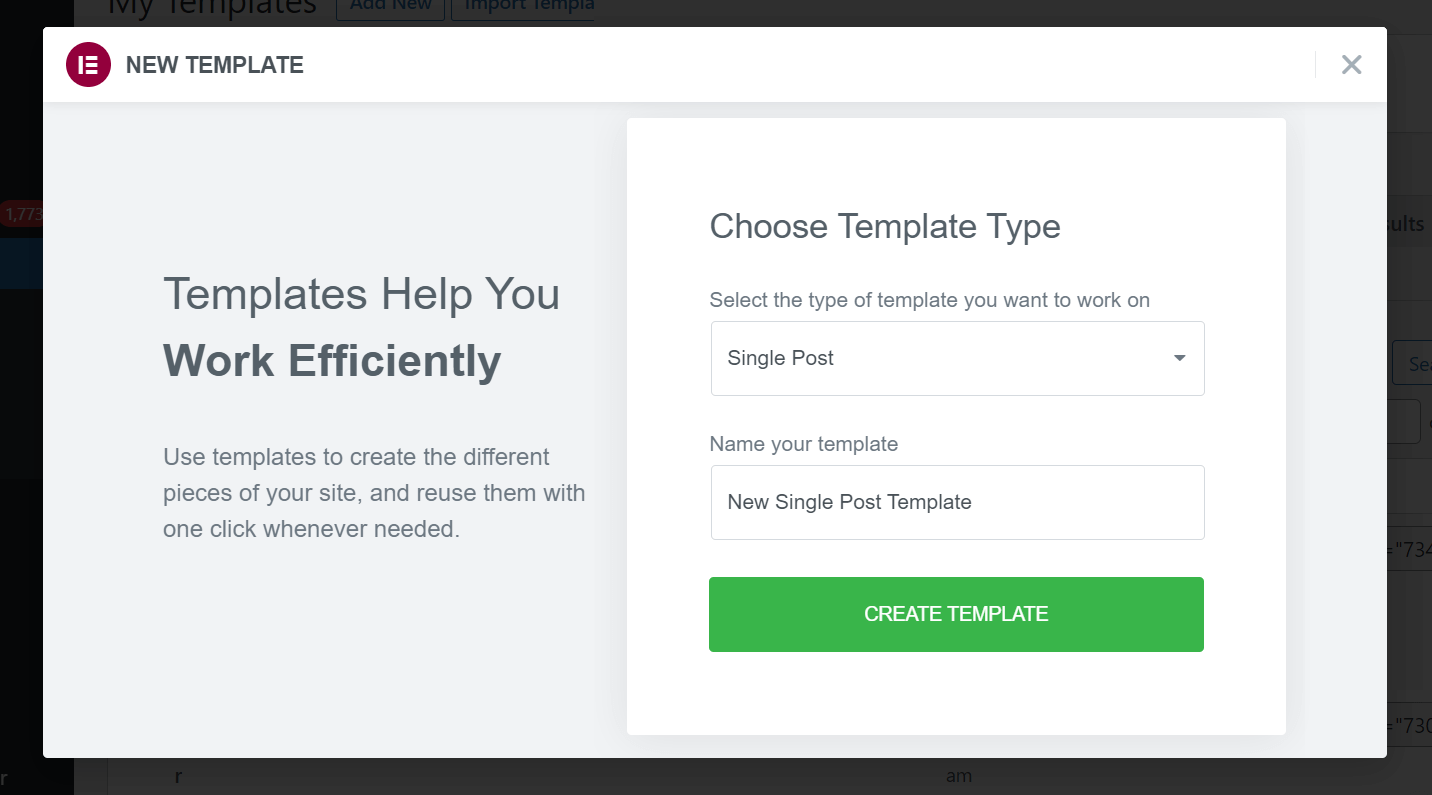Click the Add New button behind the dialog
Screen dimensions: 1432x795
tap(390, 6)
